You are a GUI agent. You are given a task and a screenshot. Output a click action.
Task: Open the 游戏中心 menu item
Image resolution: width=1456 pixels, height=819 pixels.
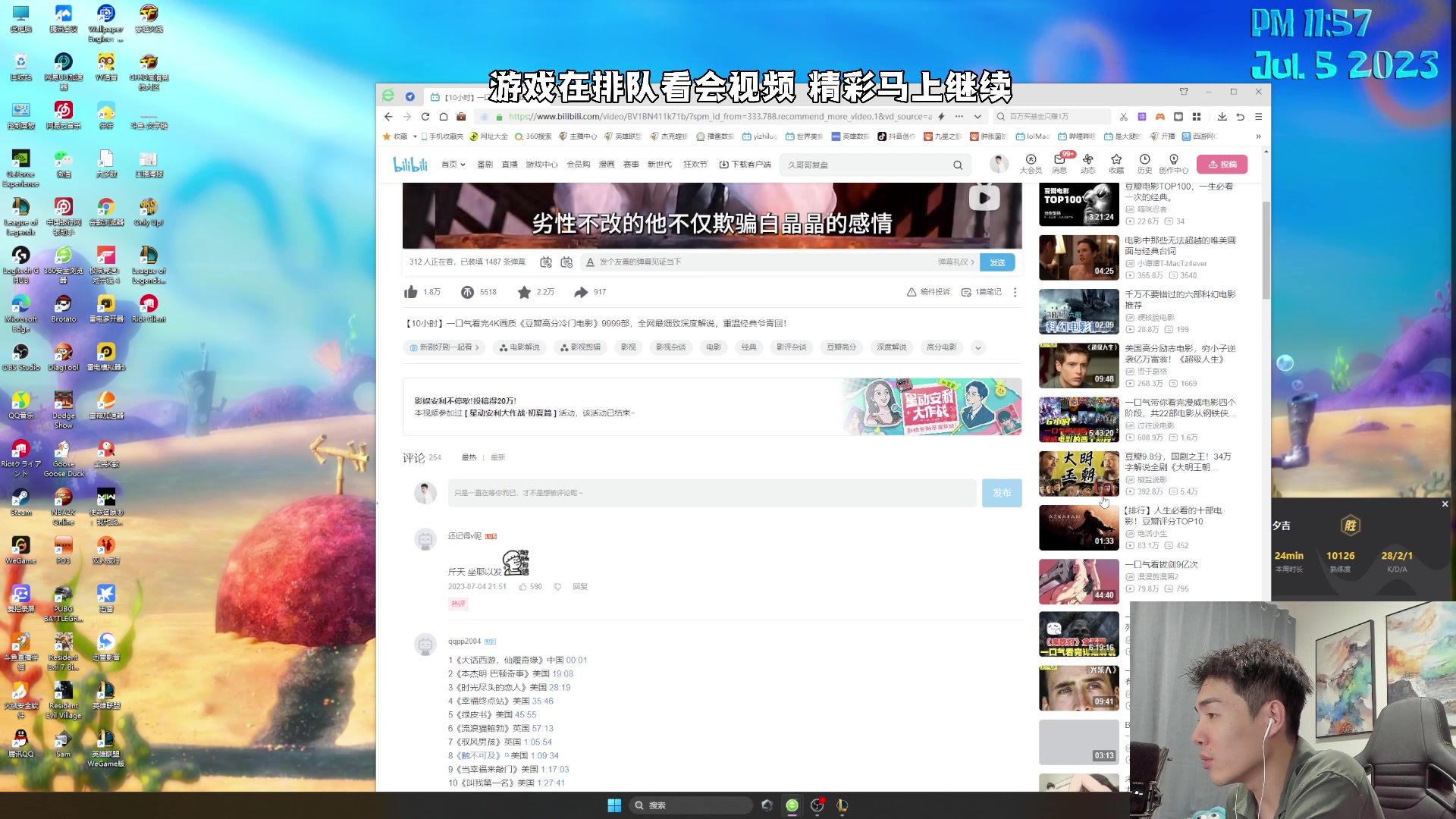[541, 164]
